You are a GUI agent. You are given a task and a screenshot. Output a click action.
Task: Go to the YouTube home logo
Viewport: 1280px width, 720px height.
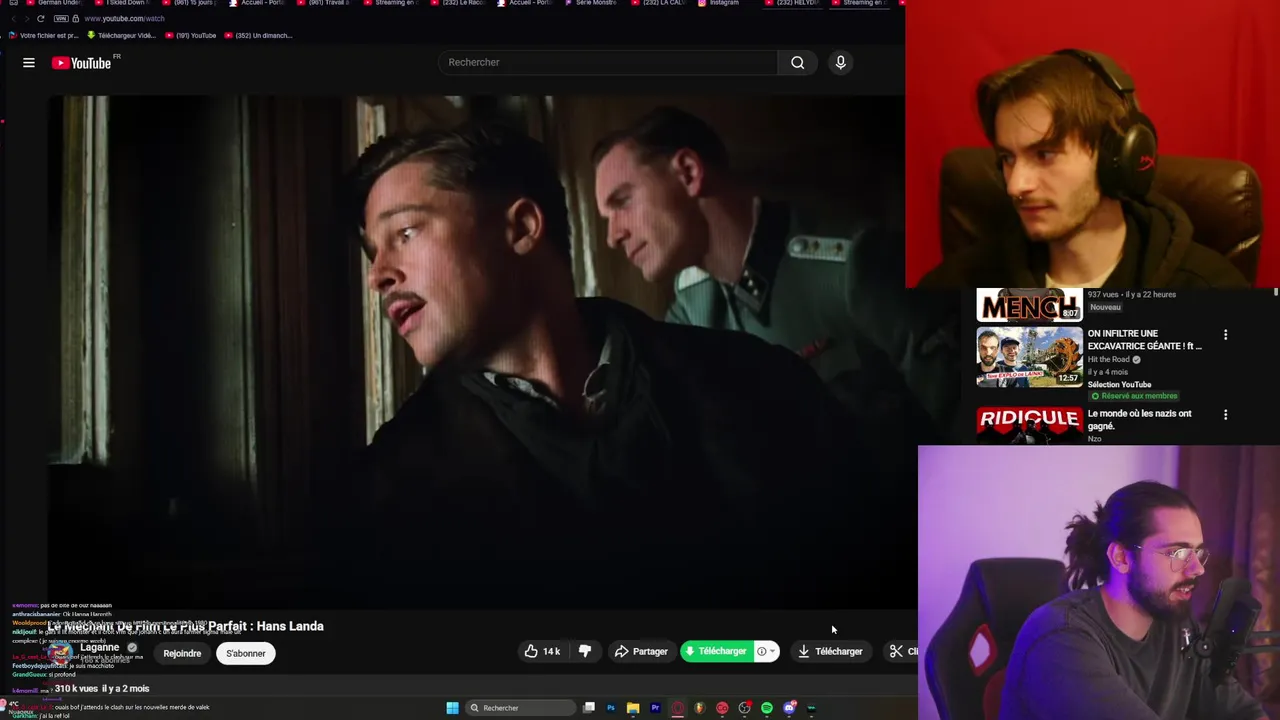coord(82,63)
